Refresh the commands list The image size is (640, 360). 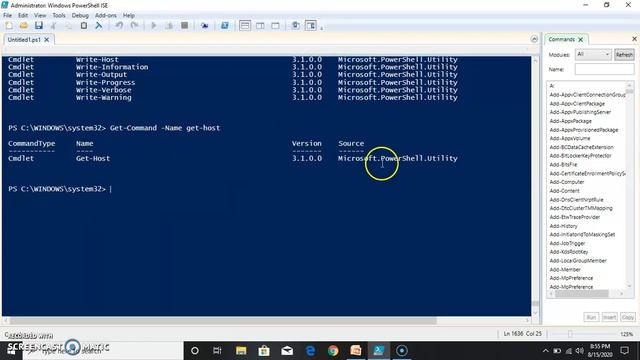pyautogui.click(x=624, y=55)
